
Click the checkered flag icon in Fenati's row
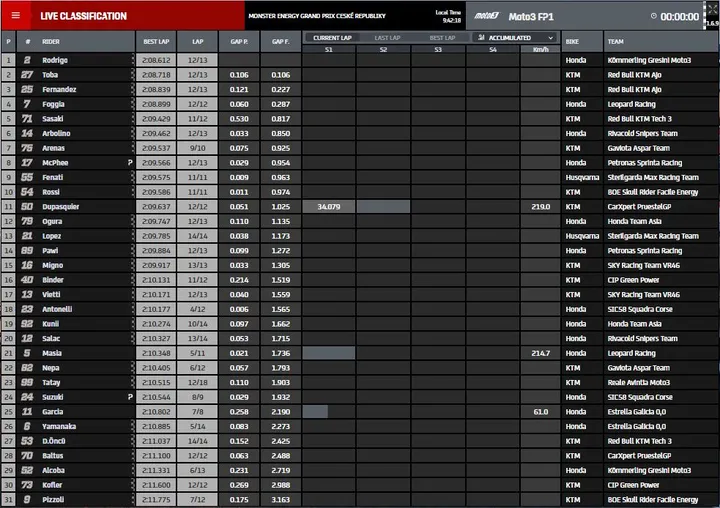click(133, 177)
